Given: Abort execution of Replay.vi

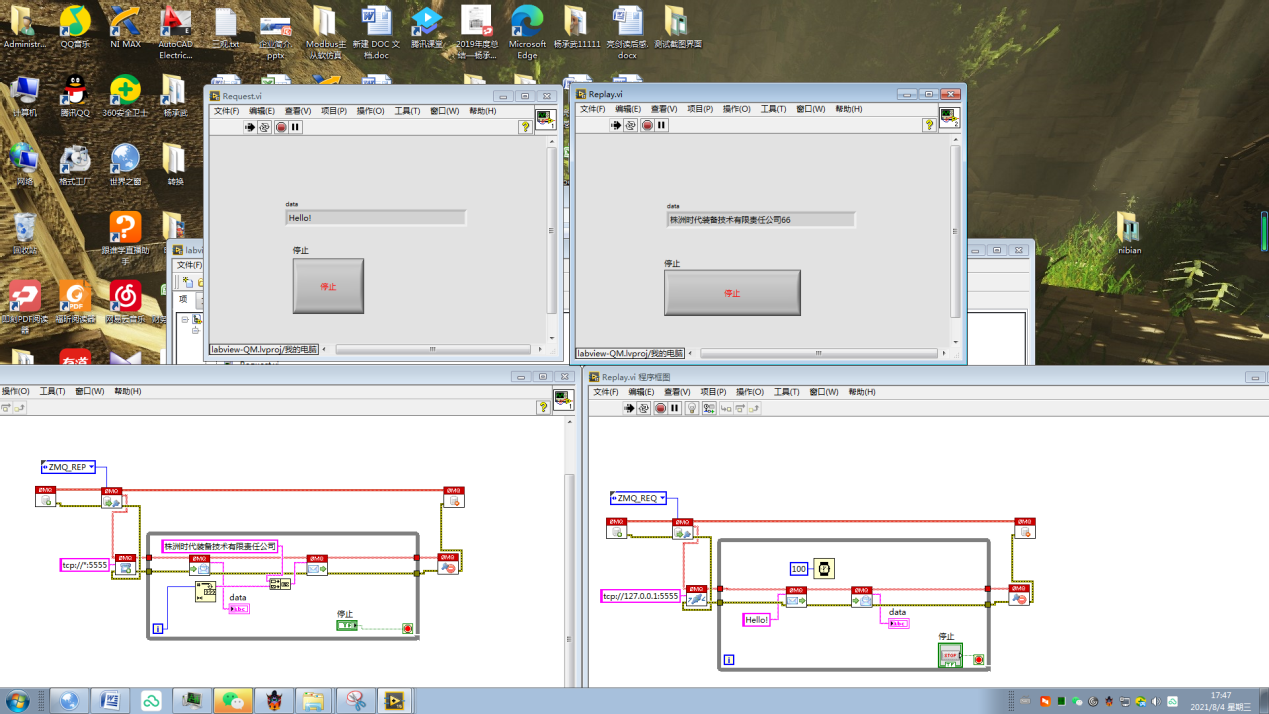Looking at the screenshot, I should pos(647,125).
